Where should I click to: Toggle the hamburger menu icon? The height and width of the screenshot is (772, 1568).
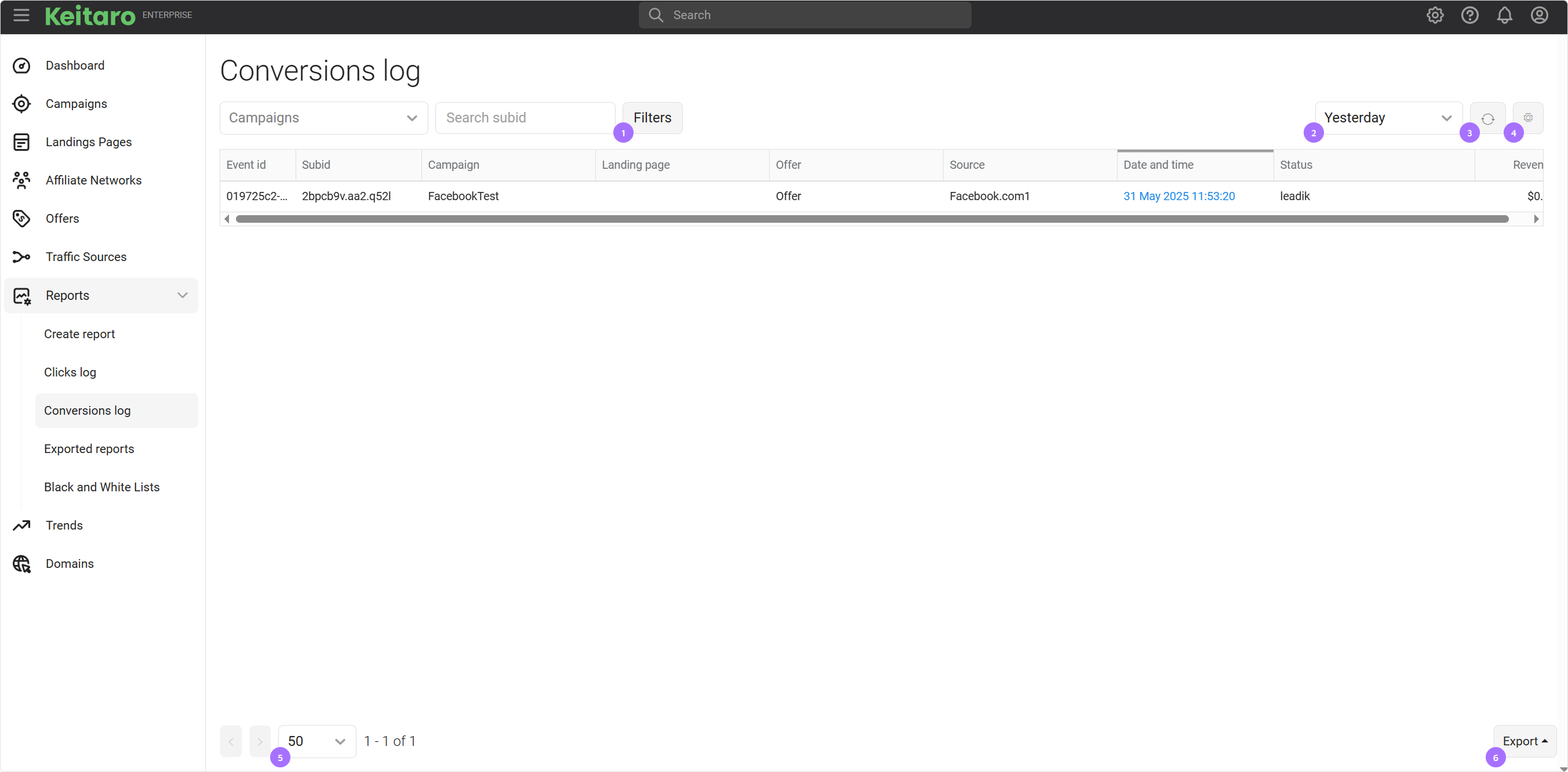pos(21,15)
